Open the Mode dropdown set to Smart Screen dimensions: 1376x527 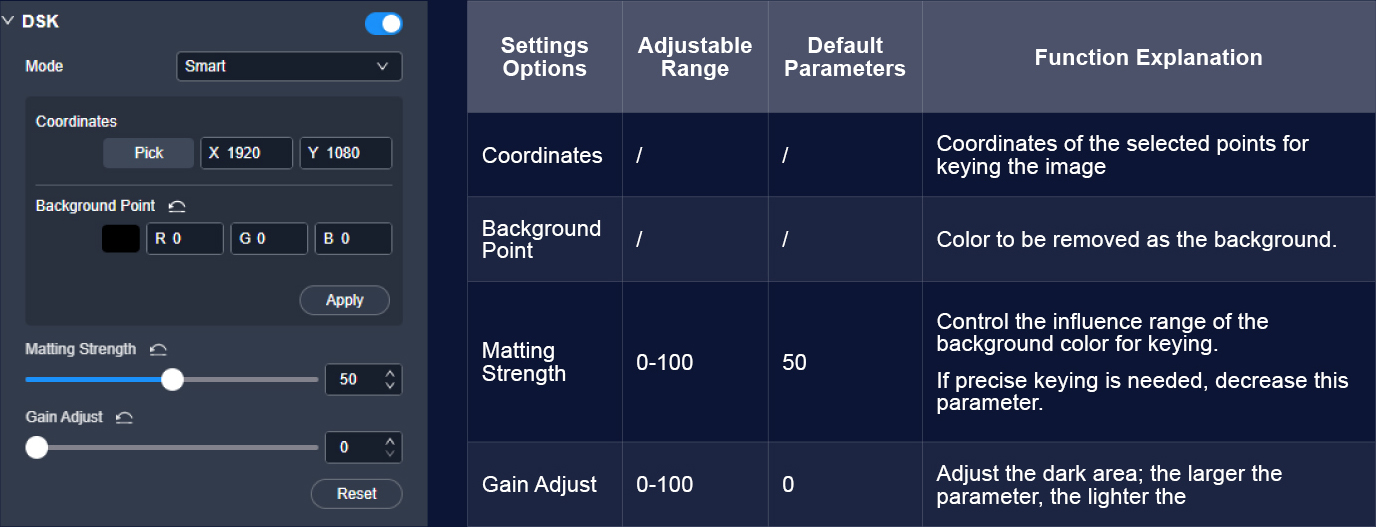289,66
